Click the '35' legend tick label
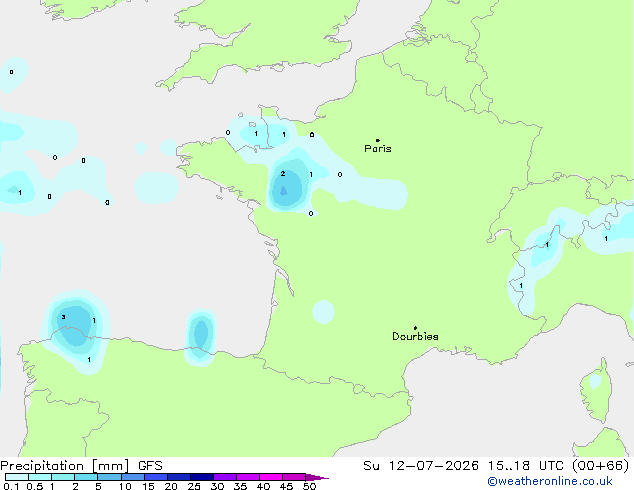 coord(240,486)
